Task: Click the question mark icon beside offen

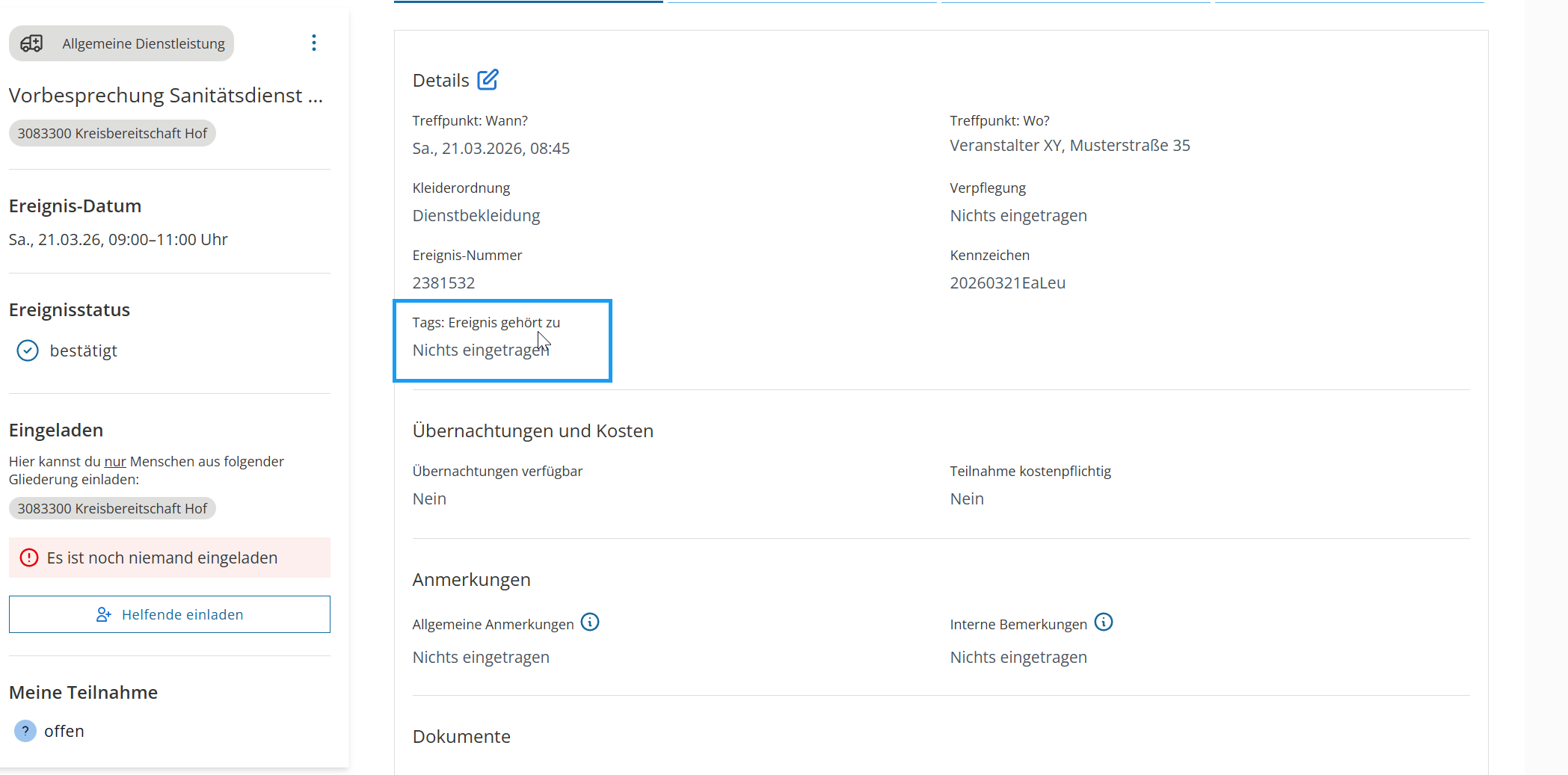Action: pyautogui.click(x=25, y=731)
